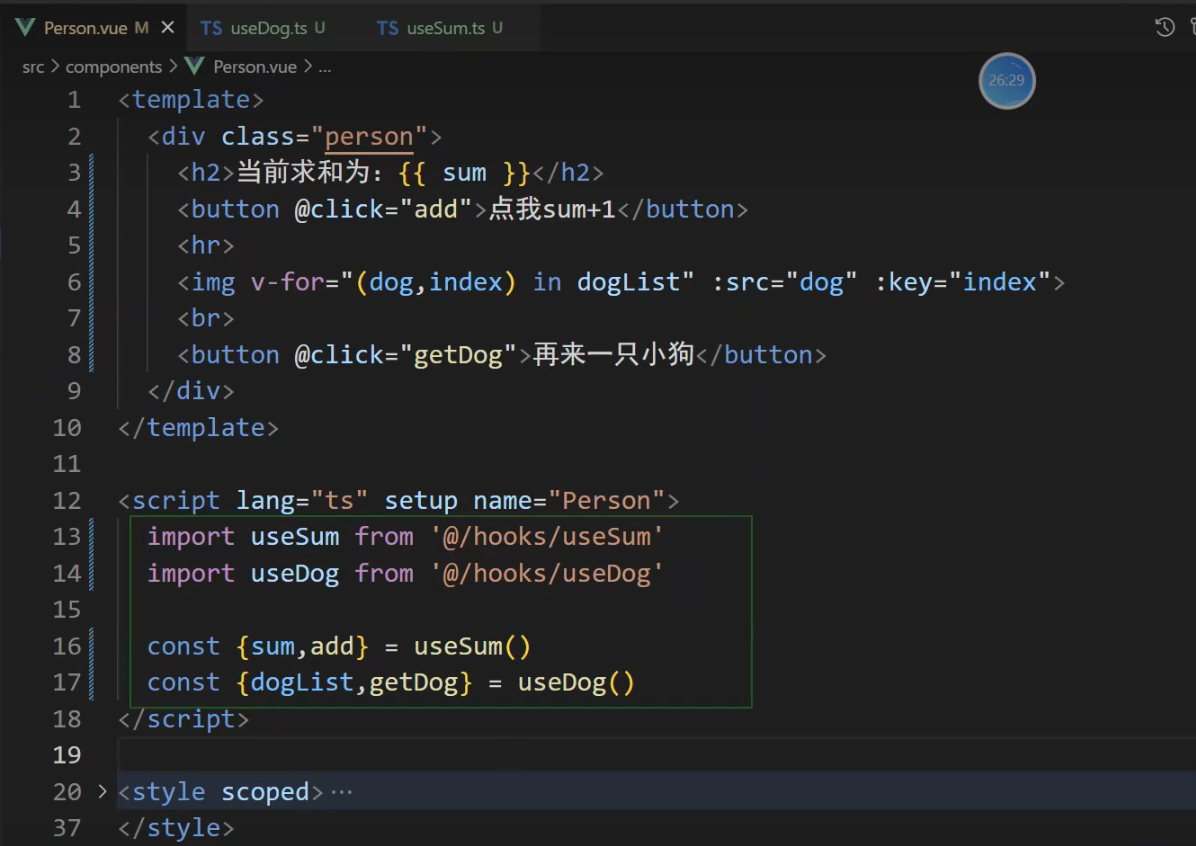Click the "person" class value
The image size is (1196, 846).
pos(369,137)
